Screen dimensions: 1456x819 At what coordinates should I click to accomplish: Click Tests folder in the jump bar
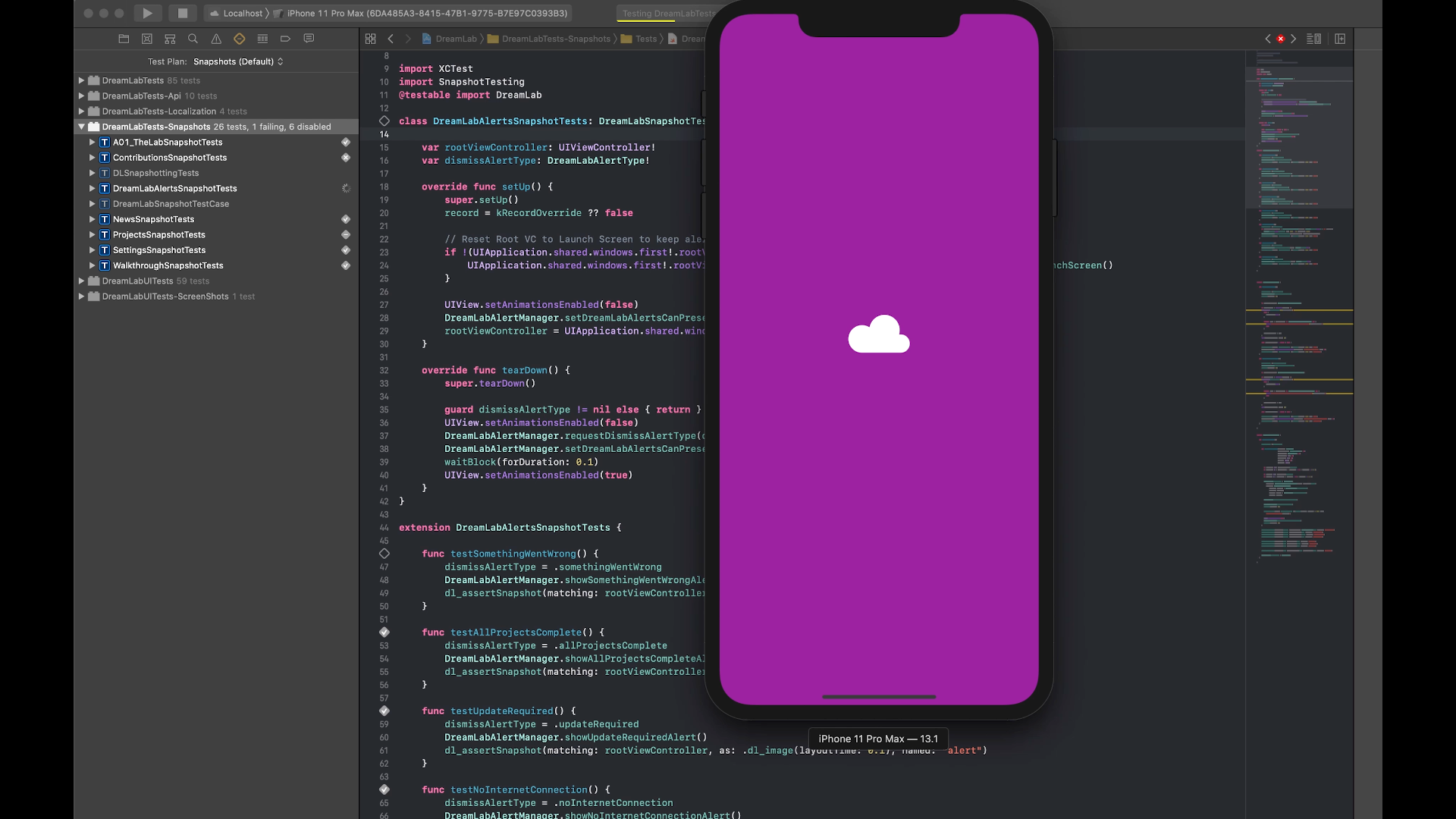(x=639, y=39)
